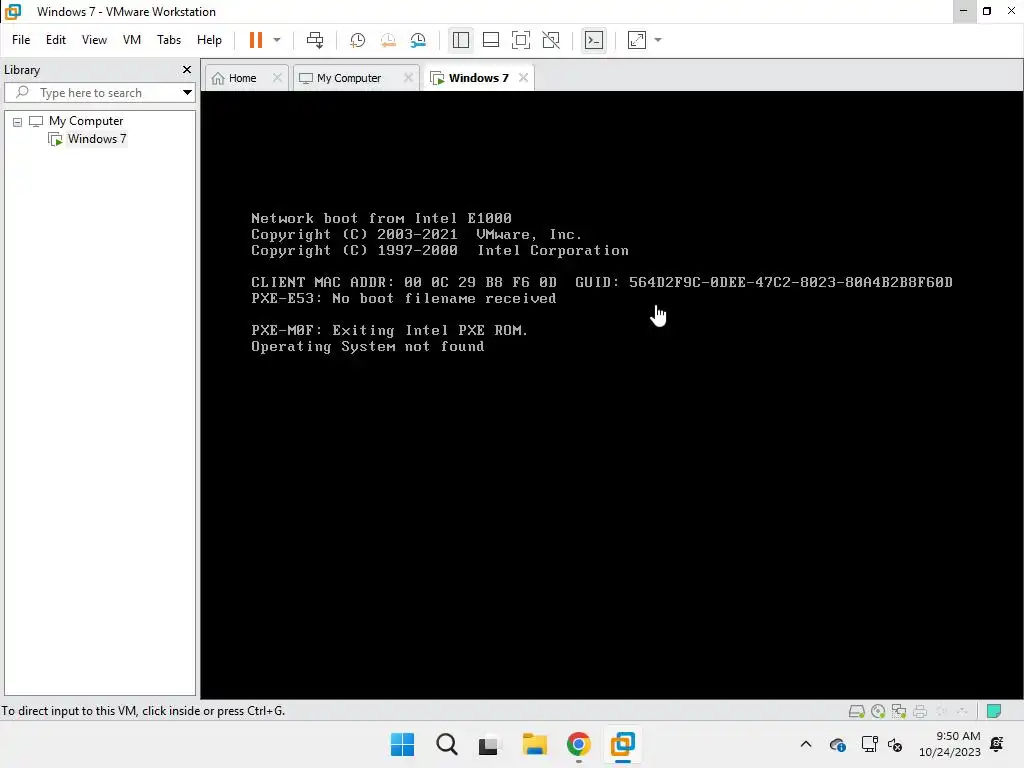Screen dimensions: 1024x768
Task: Open the Windows Start menu
Action: (402, 744)
